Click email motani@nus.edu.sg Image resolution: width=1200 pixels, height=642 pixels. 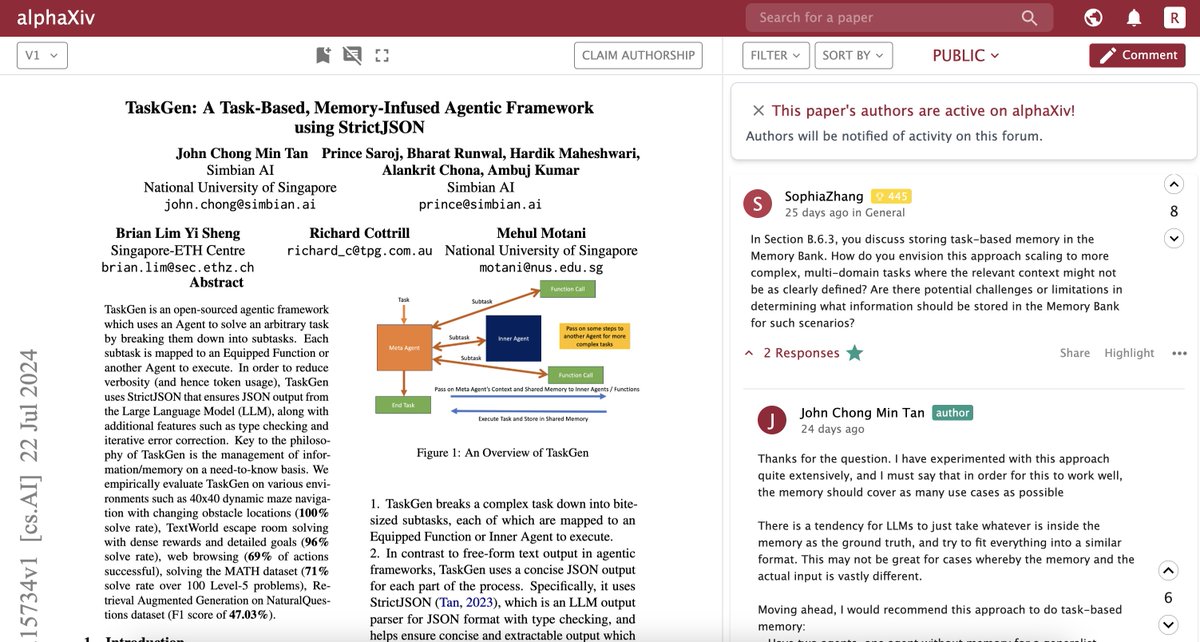click(x=541, y=267)
